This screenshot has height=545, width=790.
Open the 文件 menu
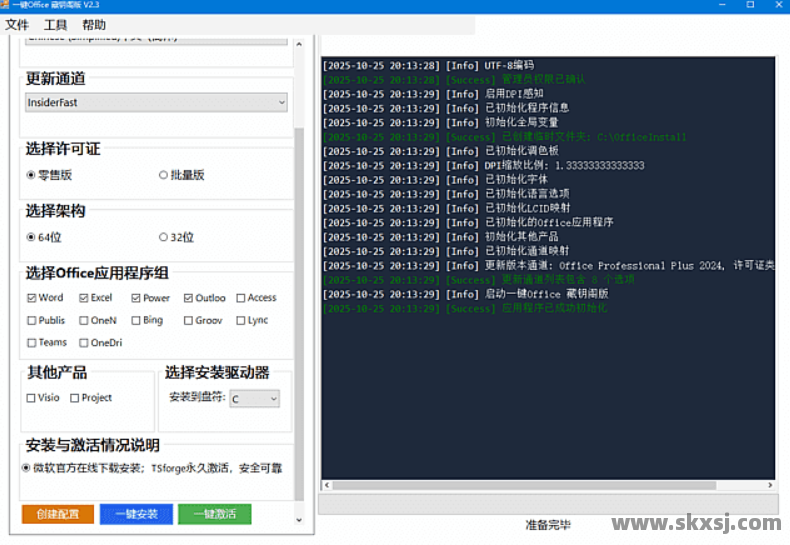tap(17, 25)
